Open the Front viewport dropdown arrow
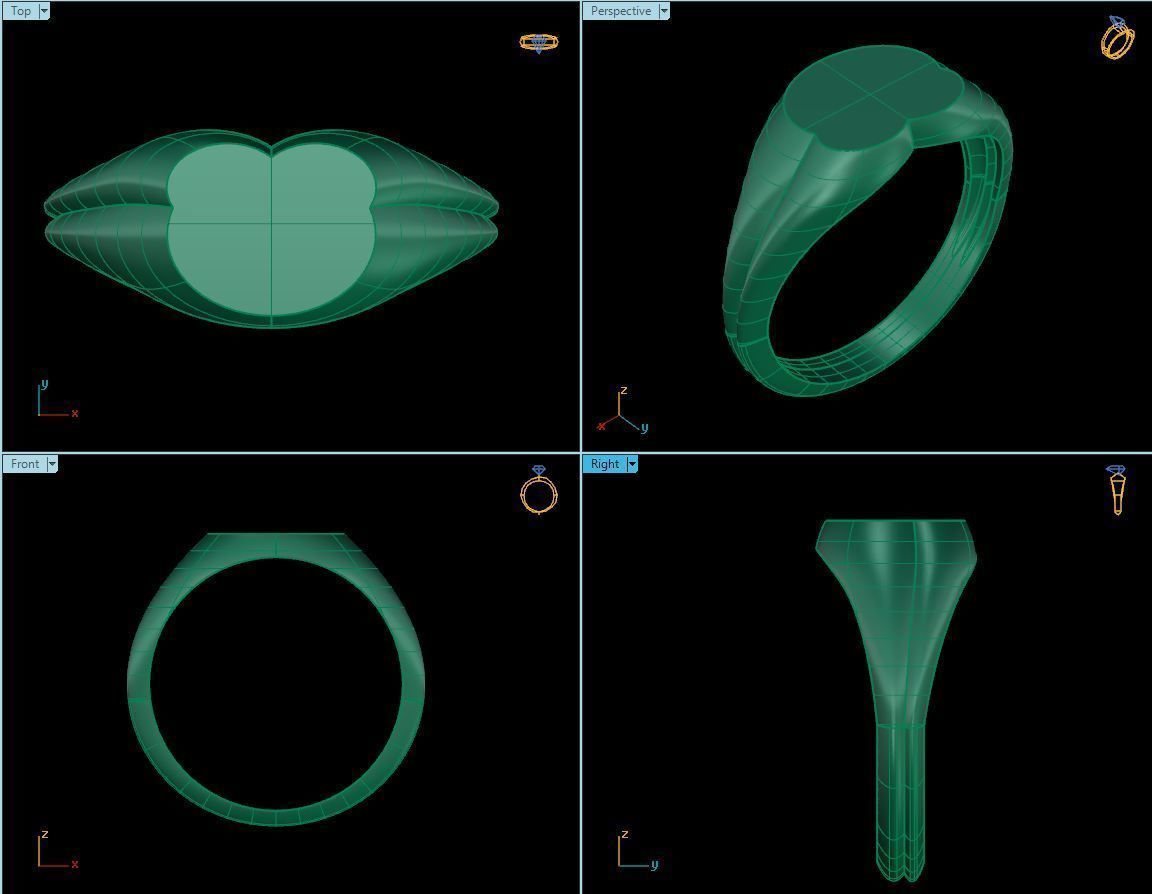1152x894 pixels. click(x=52, y=464)
